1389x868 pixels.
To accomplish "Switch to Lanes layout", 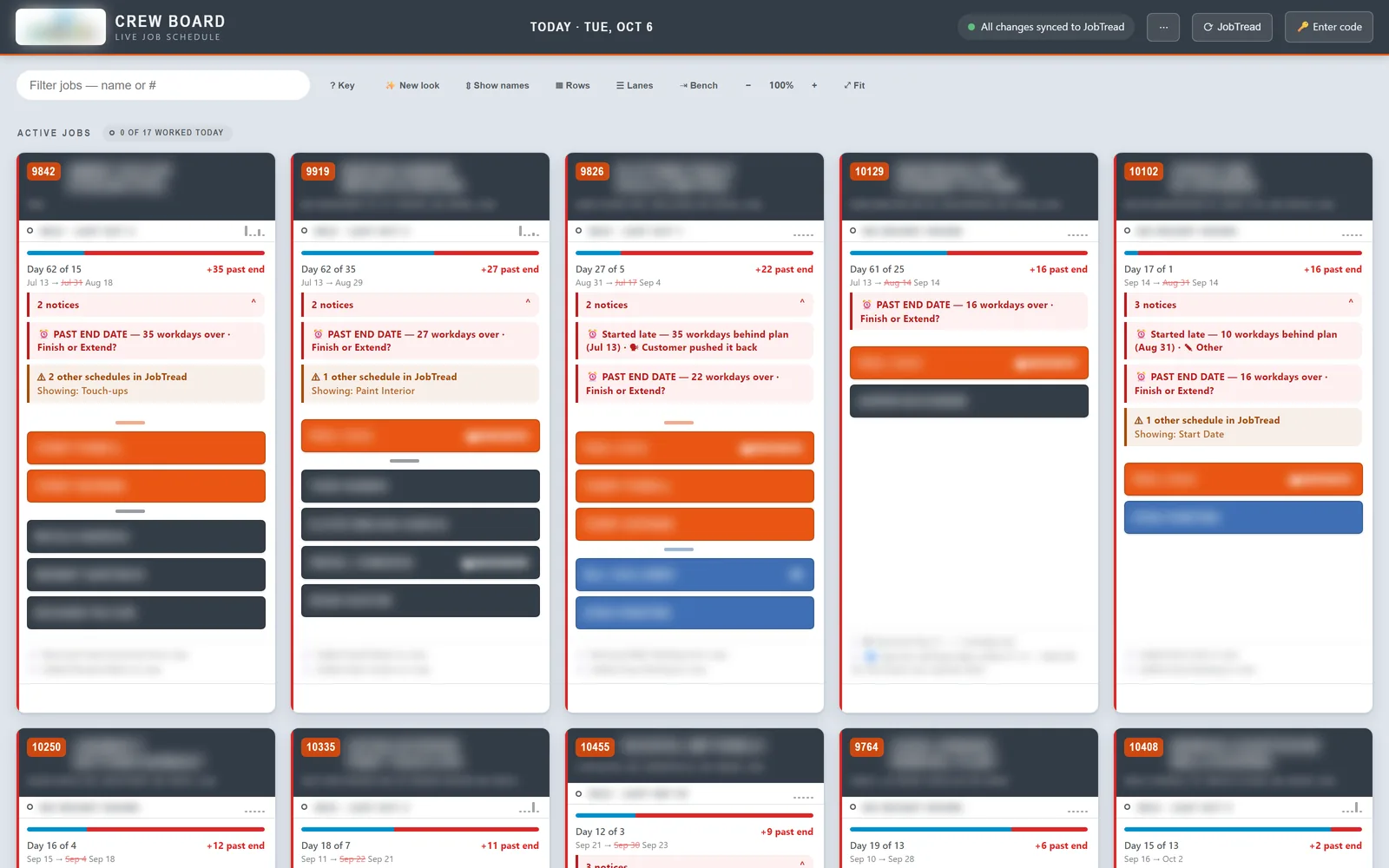I will pyautogui.click(x=635, y=85).
